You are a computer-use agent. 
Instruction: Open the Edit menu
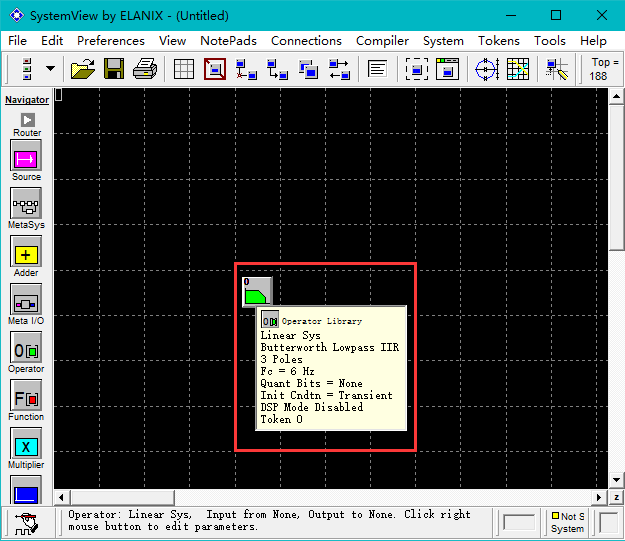[x=52, y=41]
